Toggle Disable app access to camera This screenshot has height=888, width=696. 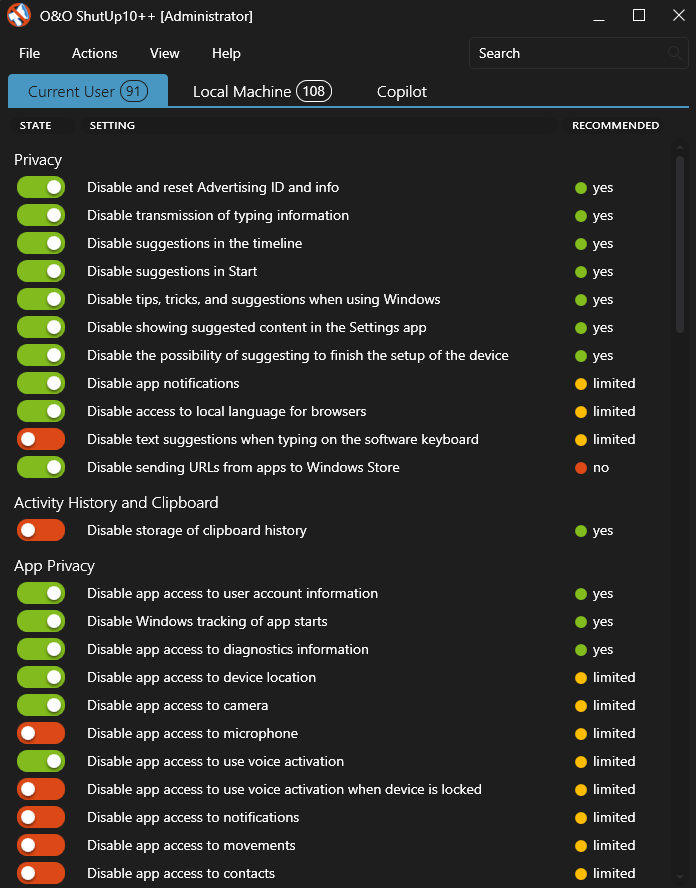[41, 706]
